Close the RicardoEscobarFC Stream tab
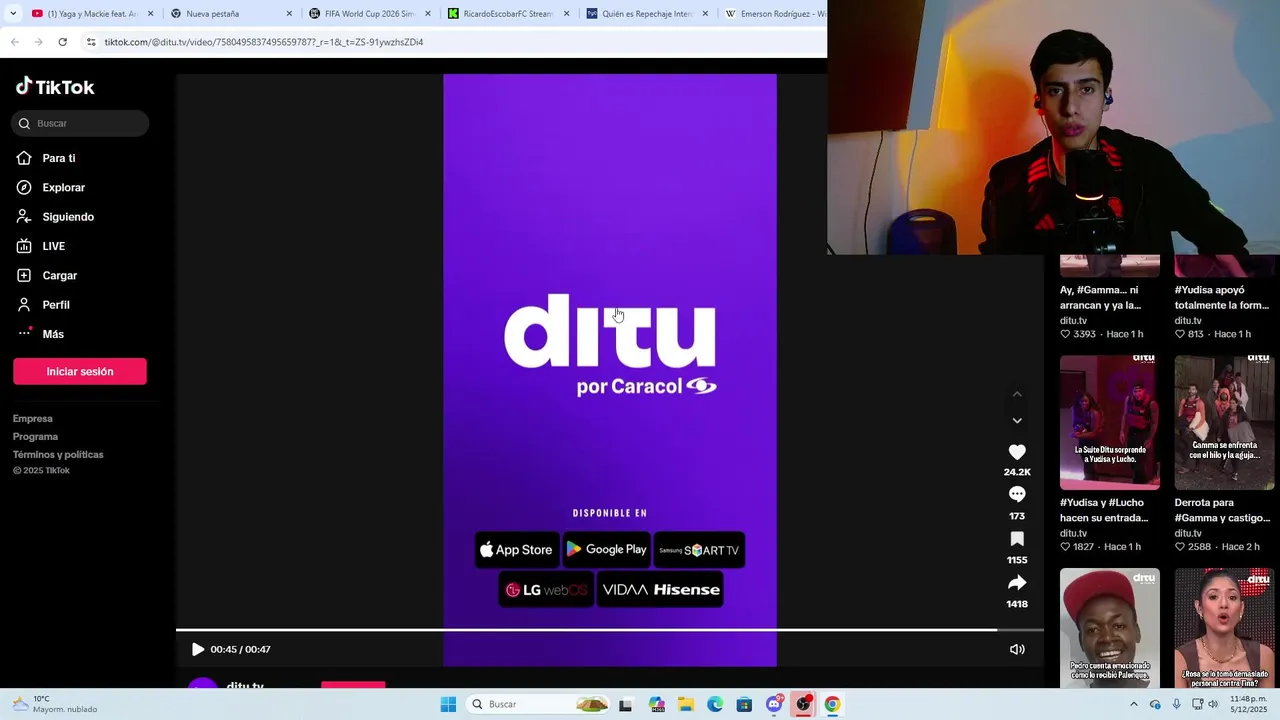 pos(567,14)
